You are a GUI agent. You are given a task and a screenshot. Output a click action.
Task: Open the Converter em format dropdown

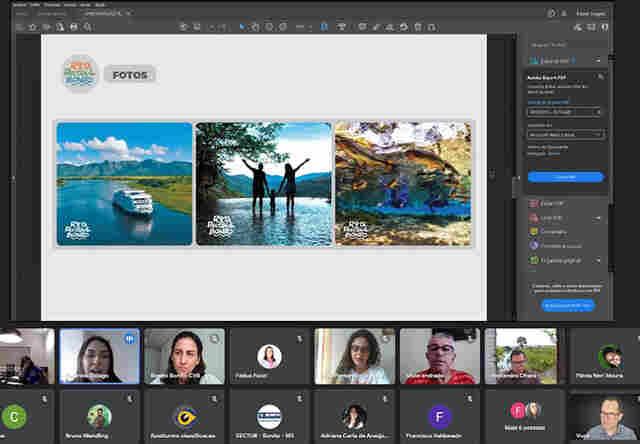565,134
